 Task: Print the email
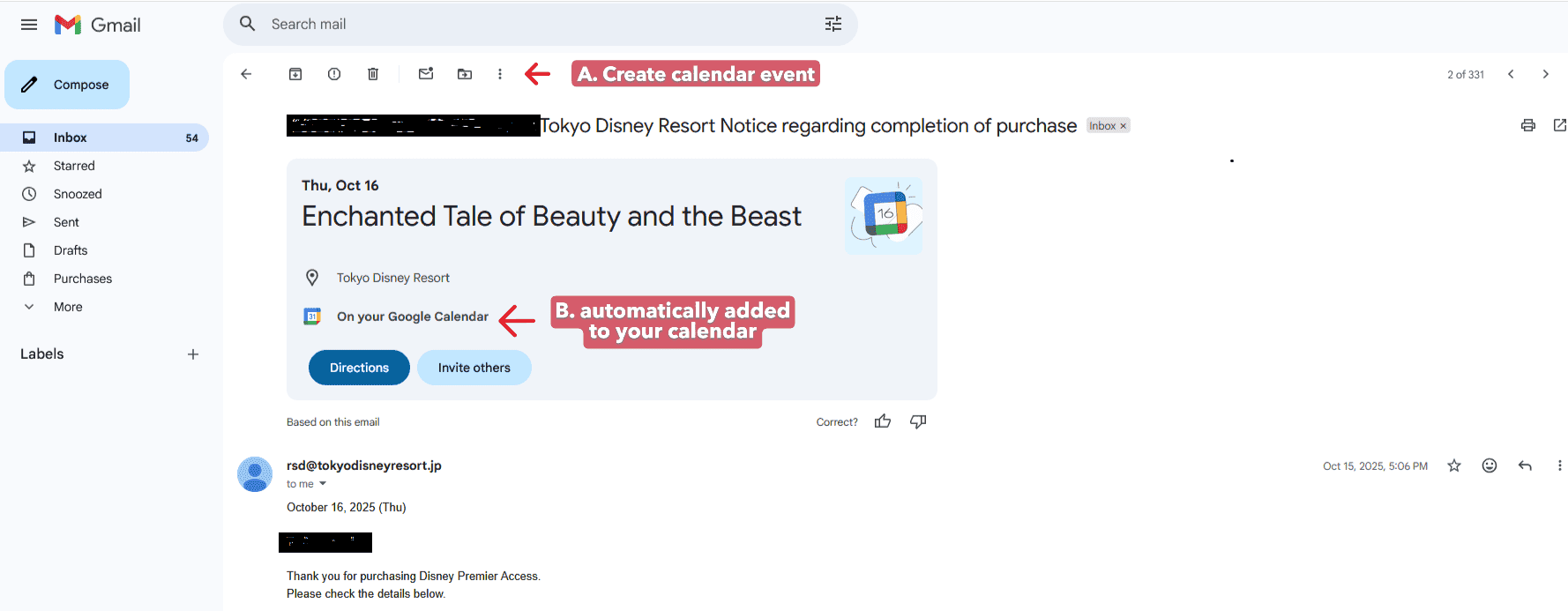click(x=1527, y=125)
